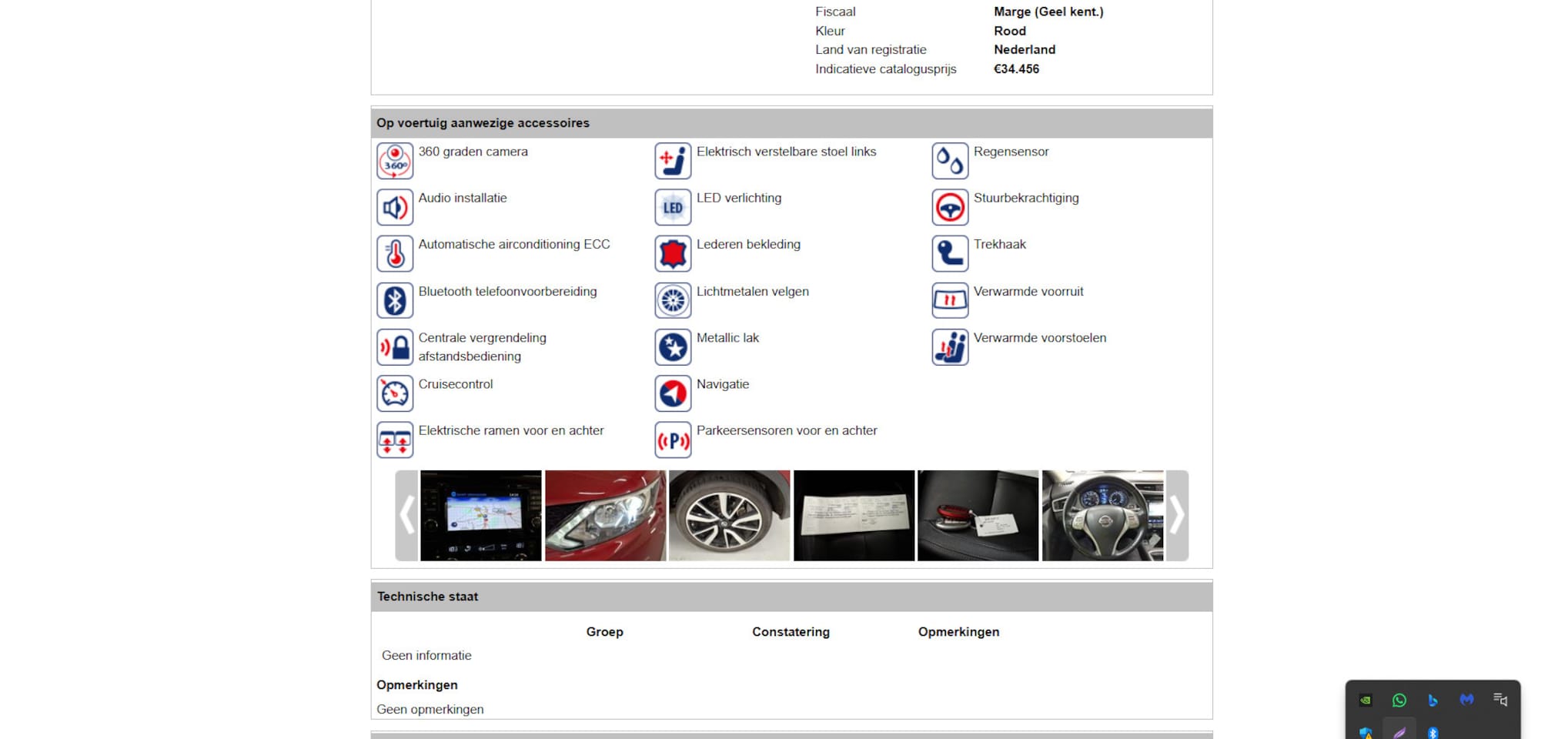Click the Lederen bekleding icon
This screenshot has height=739, width=1568.
click(673, 253)
